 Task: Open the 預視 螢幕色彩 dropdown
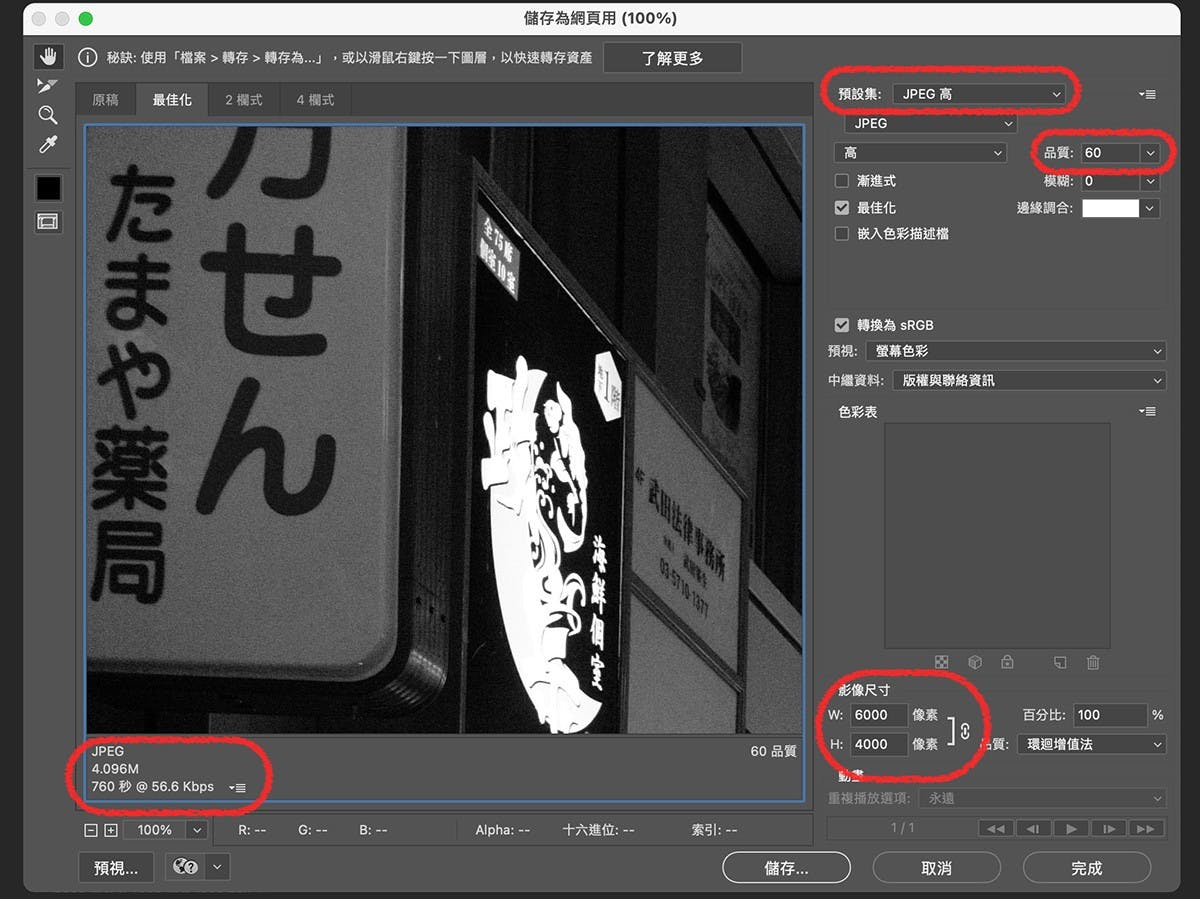[1015, 352]
